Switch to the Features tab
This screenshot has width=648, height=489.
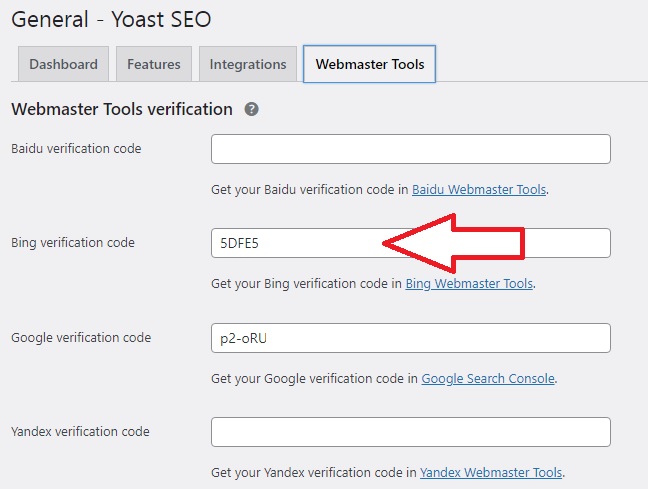pyautogui.click(x=154, y=64)
